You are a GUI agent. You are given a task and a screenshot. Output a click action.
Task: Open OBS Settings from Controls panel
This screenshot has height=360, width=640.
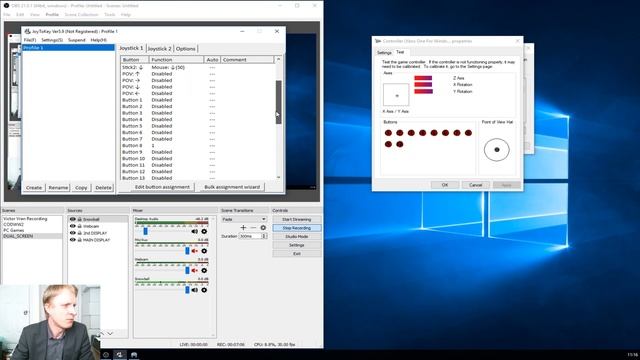tap(297, 245)
